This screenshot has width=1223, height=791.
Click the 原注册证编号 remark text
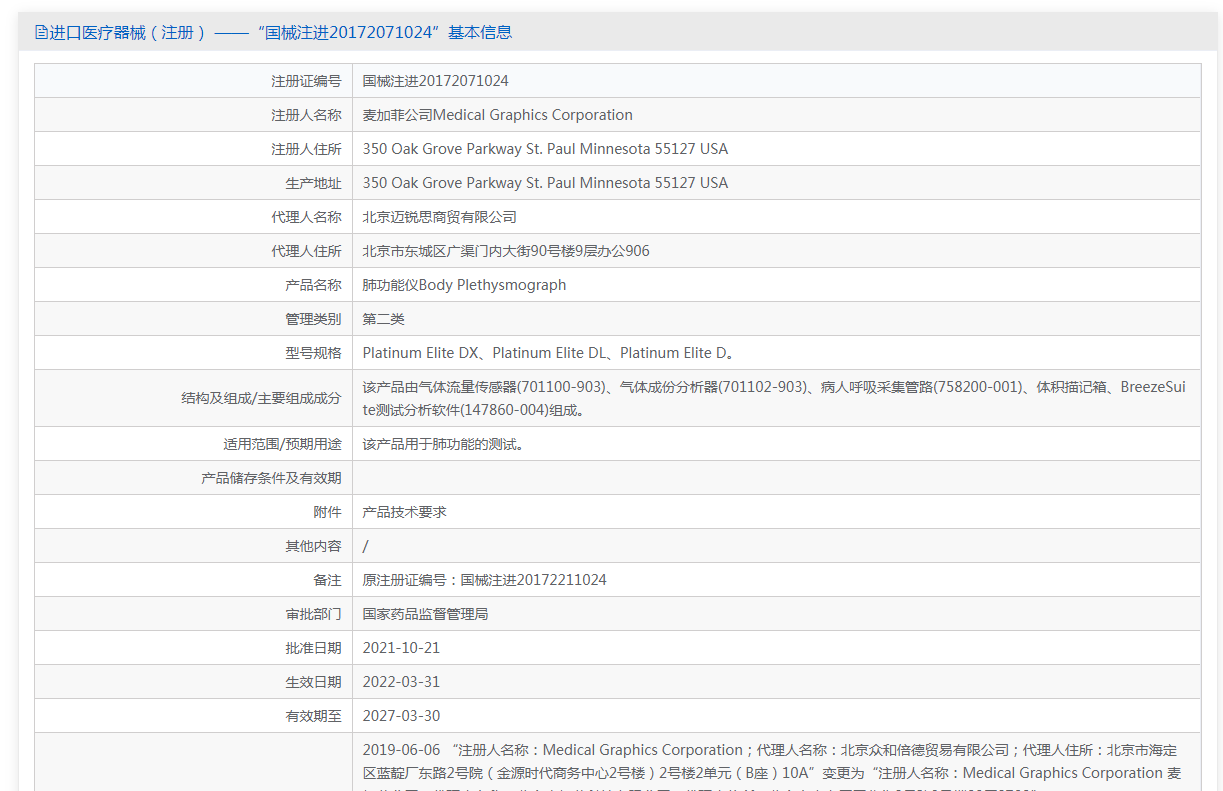[x=484, y=580]
